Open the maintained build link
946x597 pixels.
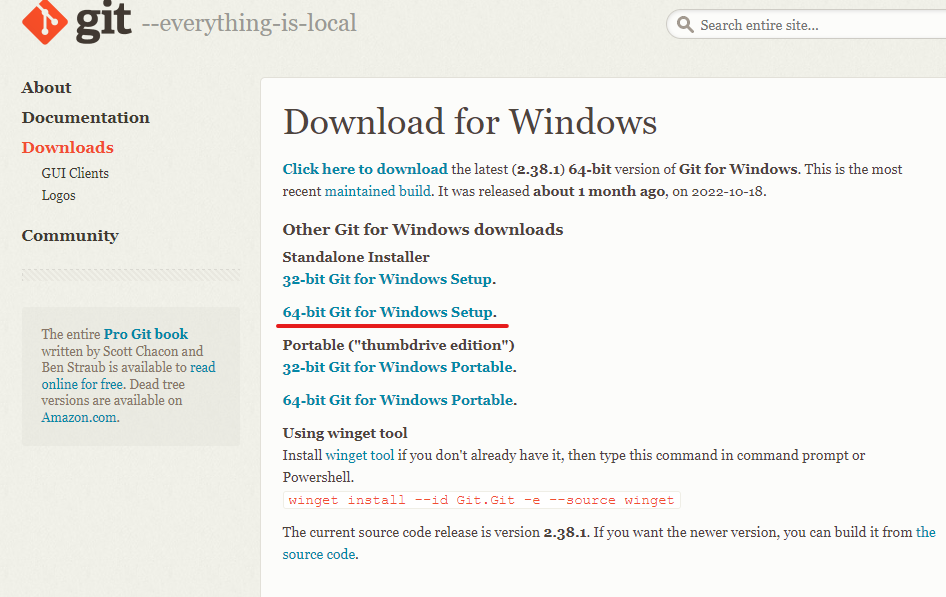[x=378, y=192]
